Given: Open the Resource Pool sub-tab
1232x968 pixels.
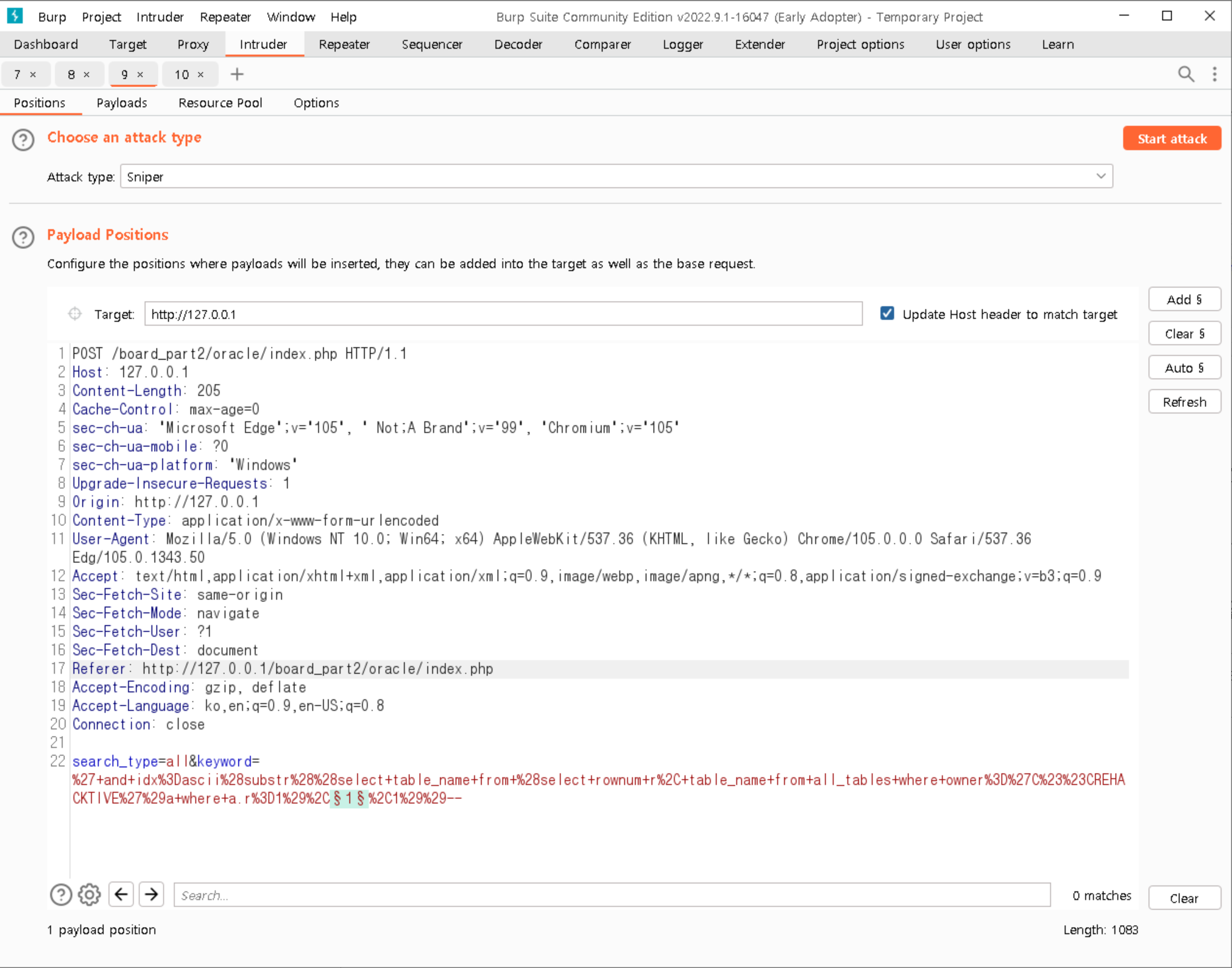Looking at the screenshot, I should click(x=220, y=103).
